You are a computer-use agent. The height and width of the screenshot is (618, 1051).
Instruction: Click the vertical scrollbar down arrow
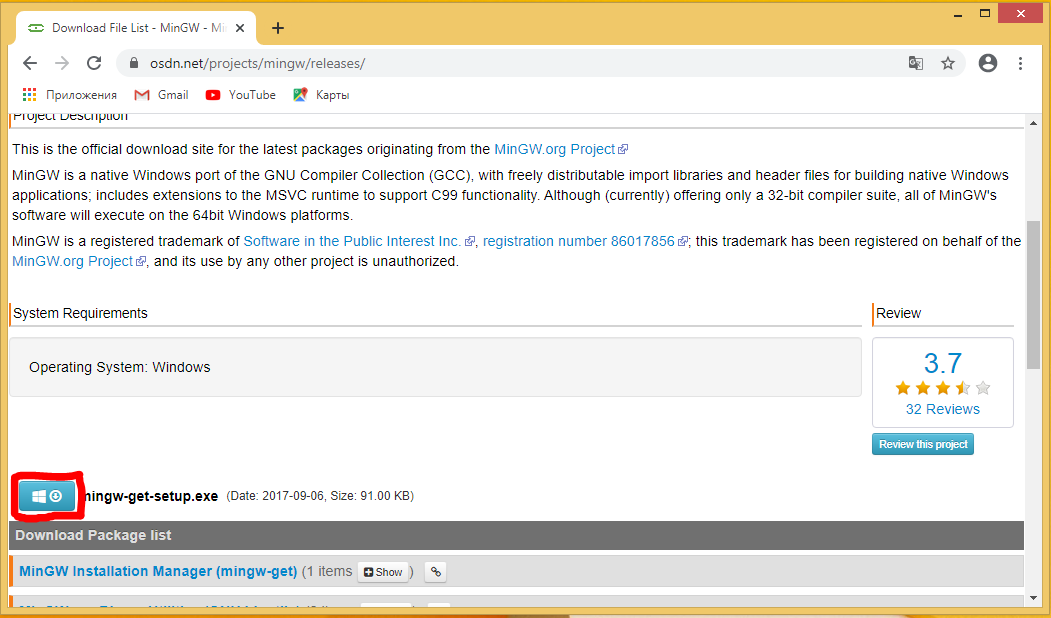pos(1034,597)
